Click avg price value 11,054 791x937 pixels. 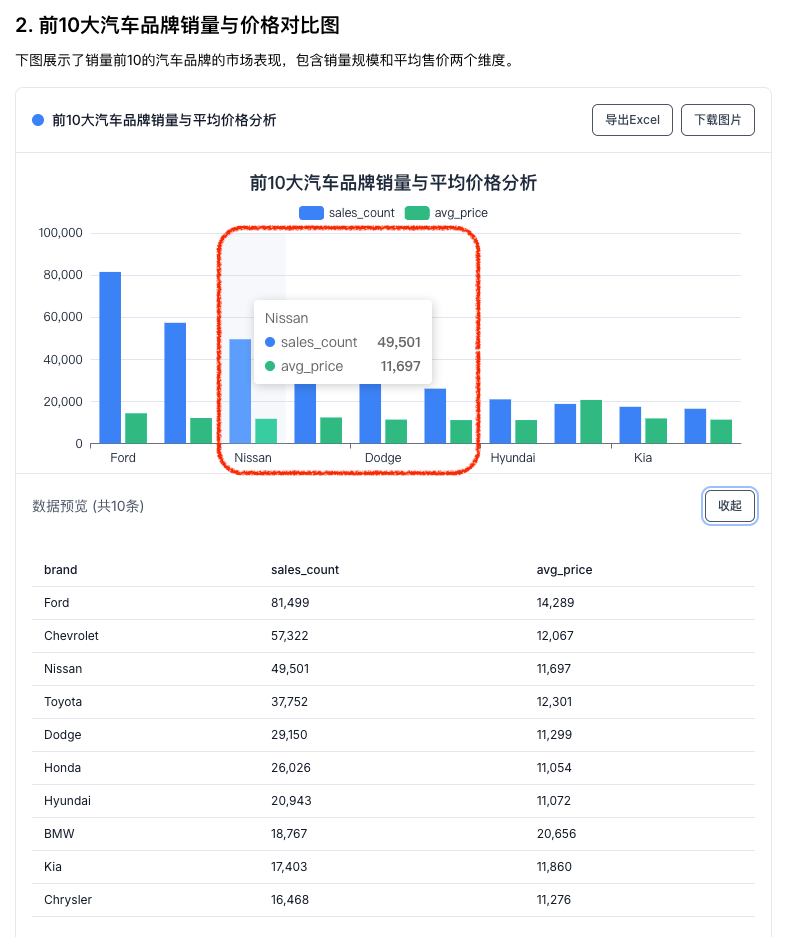click(554, 767)
